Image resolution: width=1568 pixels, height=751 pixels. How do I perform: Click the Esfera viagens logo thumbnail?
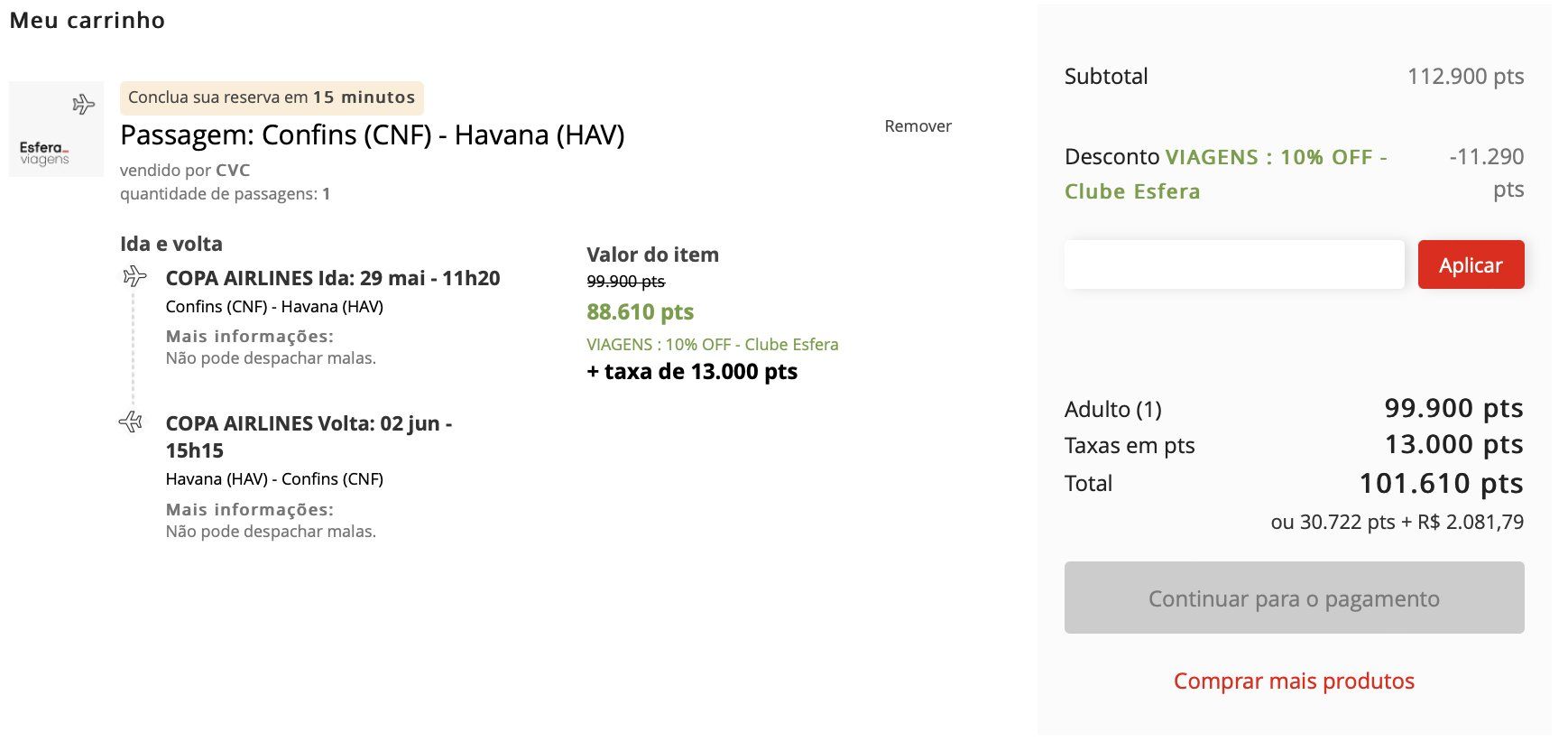[56, 129]
